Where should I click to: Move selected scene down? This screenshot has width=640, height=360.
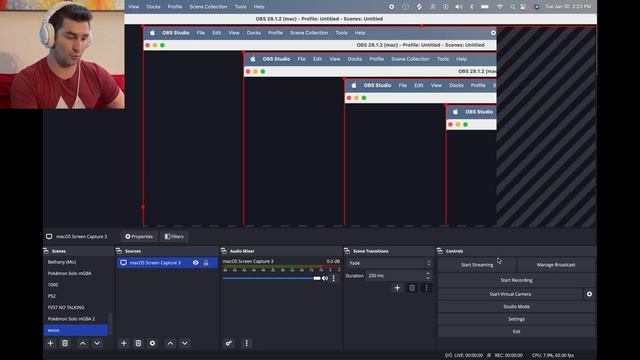[x=97, y=343]
